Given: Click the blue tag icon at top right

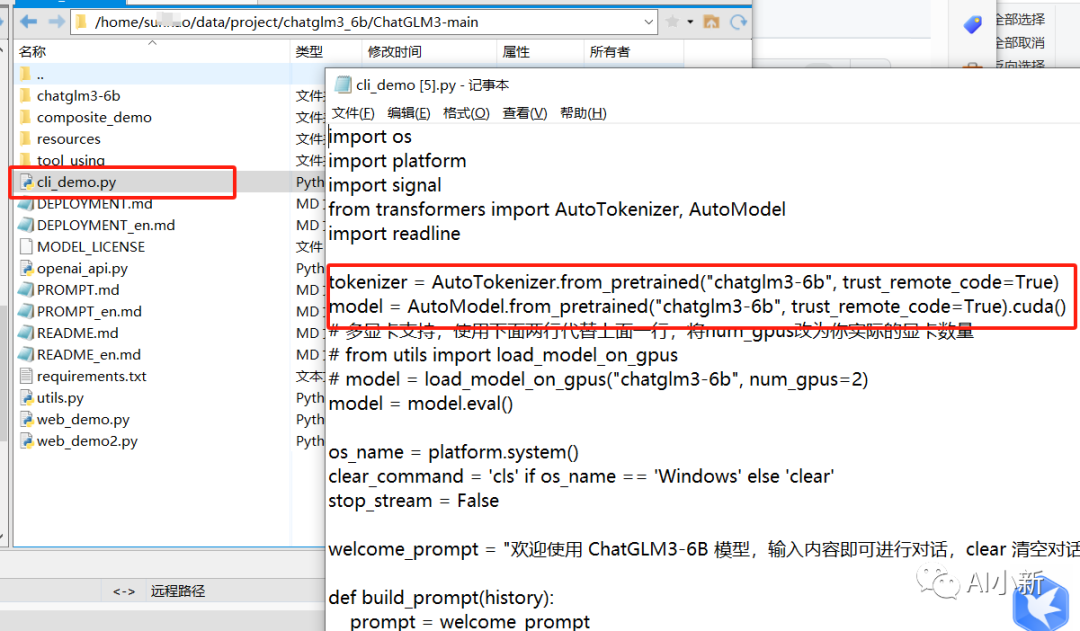Looking at the screenshot, I should [x=973, y=25].
